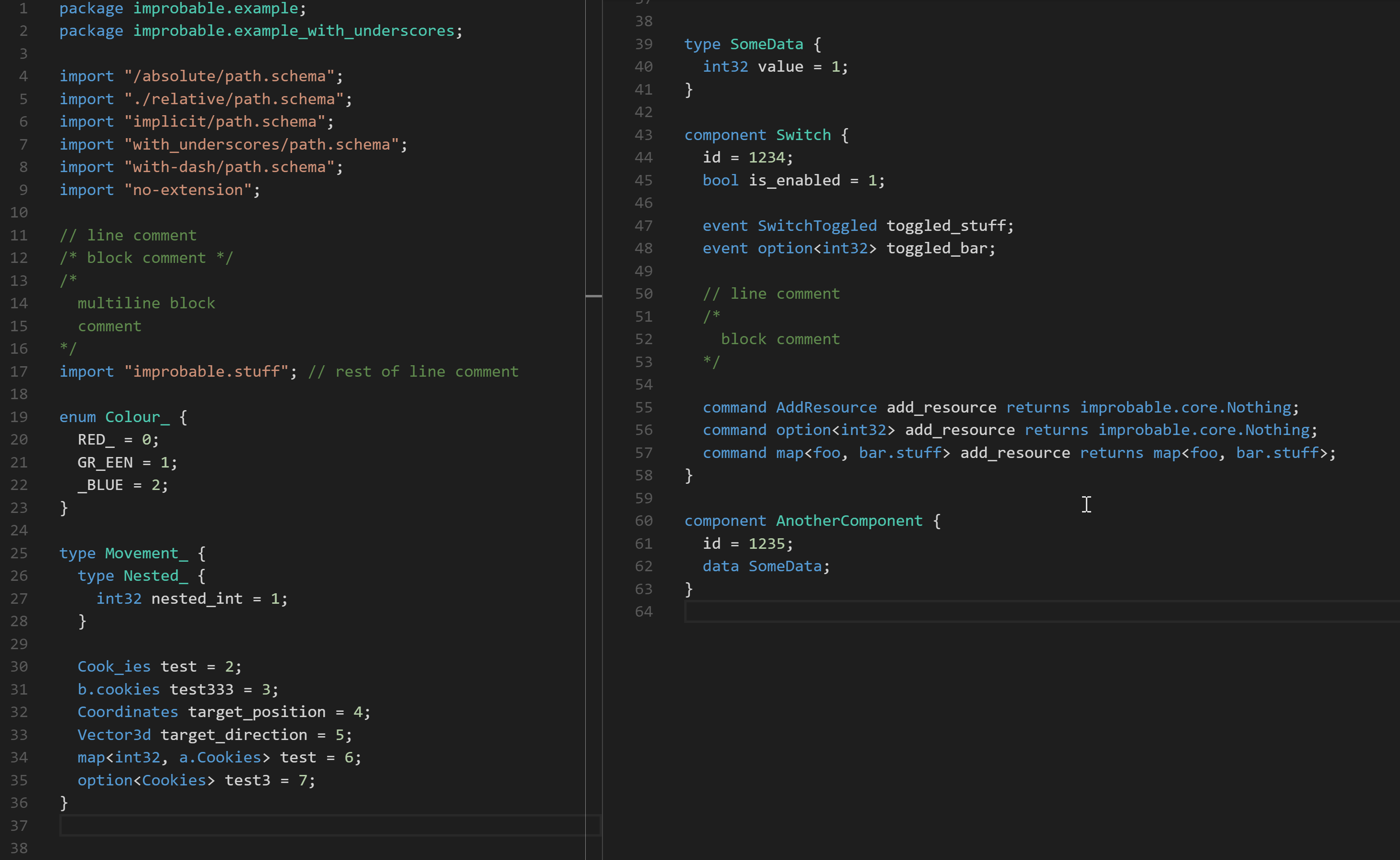Click the scrollbar marker between editor panes

(593, 296)
